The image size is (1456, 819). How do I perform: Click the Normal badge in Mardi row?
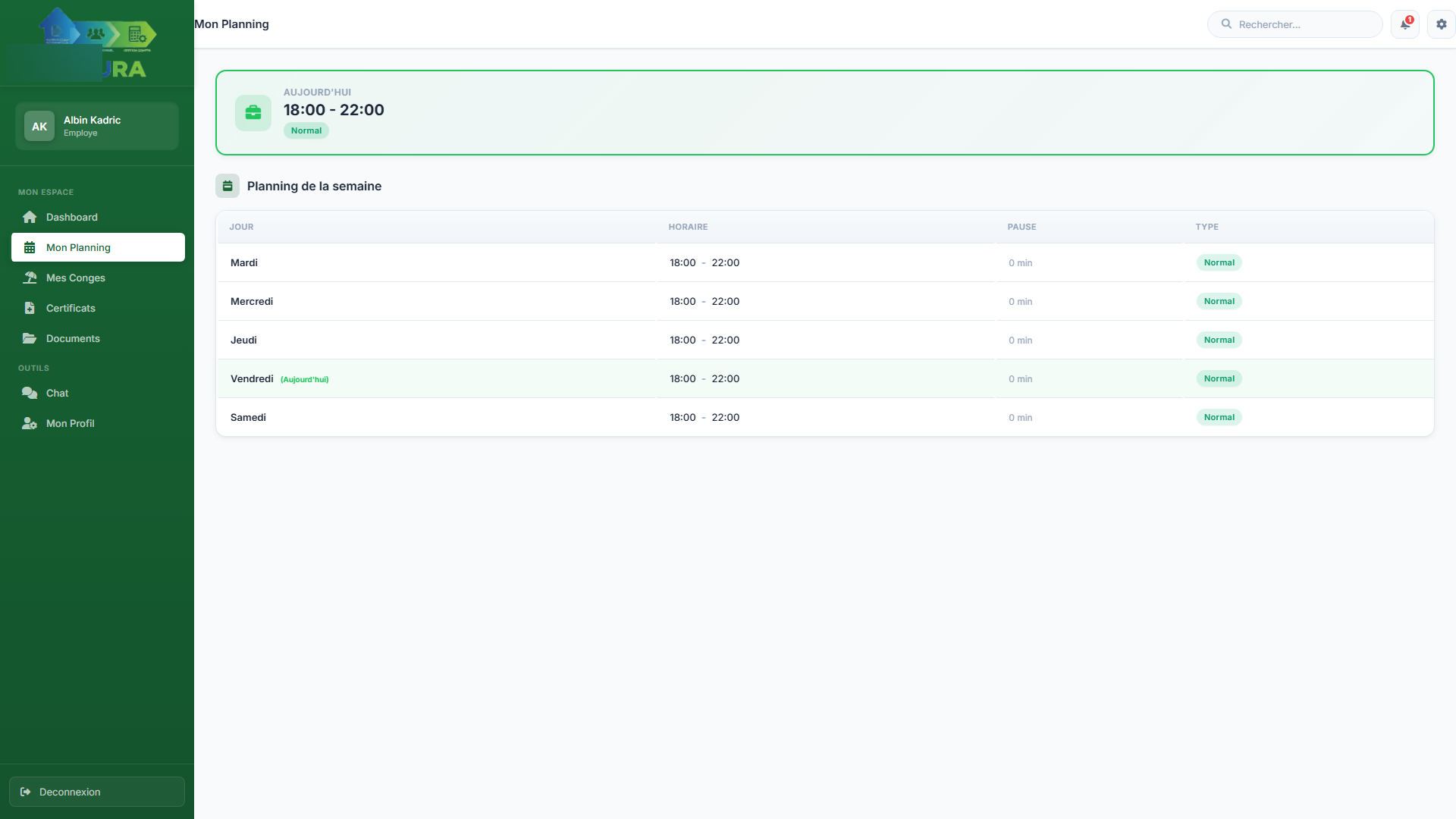[1219, 263]
